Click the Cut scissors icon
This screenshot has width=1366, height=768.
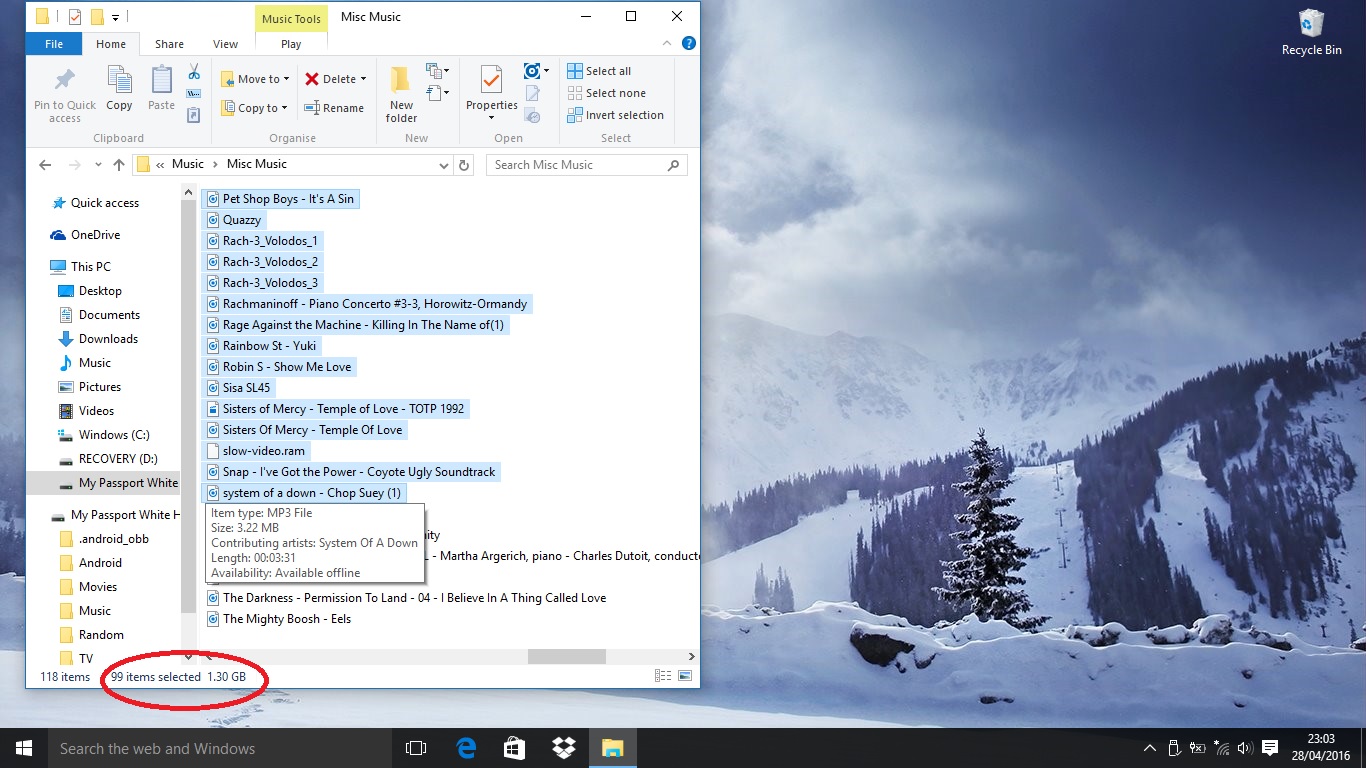[194, 72]
